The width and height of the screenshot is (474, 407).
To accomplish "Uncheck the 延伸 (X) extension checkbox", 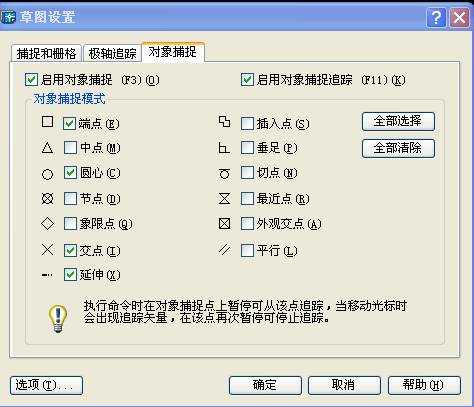I will [x=70, y=275].
